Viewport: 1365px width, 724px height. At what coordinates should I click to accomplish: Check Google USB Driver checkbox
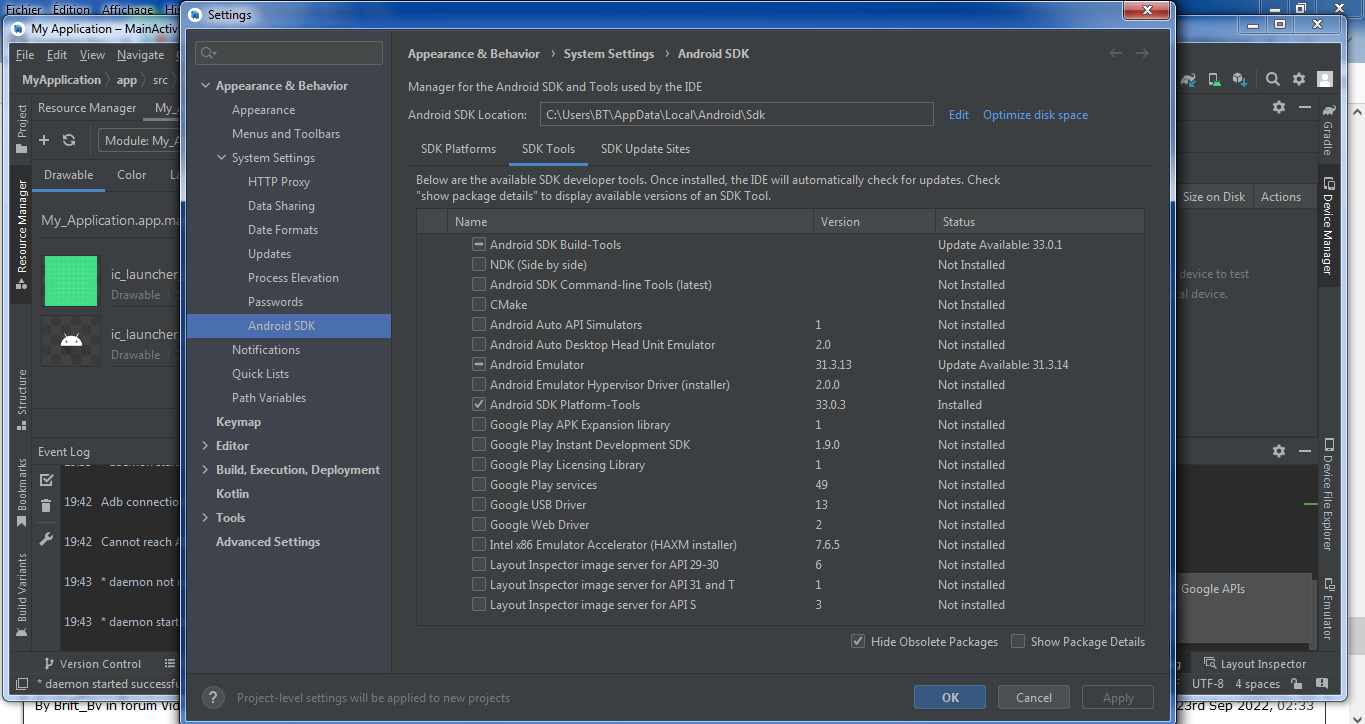pos(479,505)
